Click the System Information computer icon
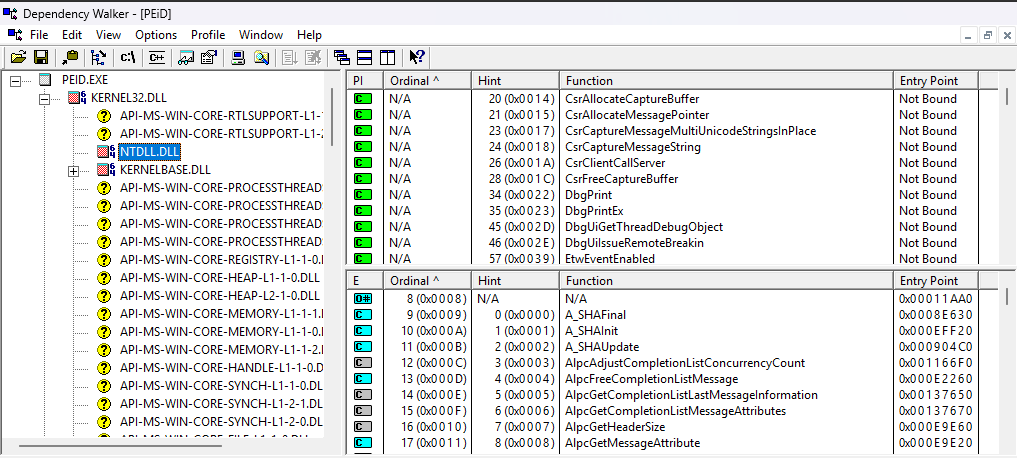Screen dimensions: 1017x458 coord(238,58)
